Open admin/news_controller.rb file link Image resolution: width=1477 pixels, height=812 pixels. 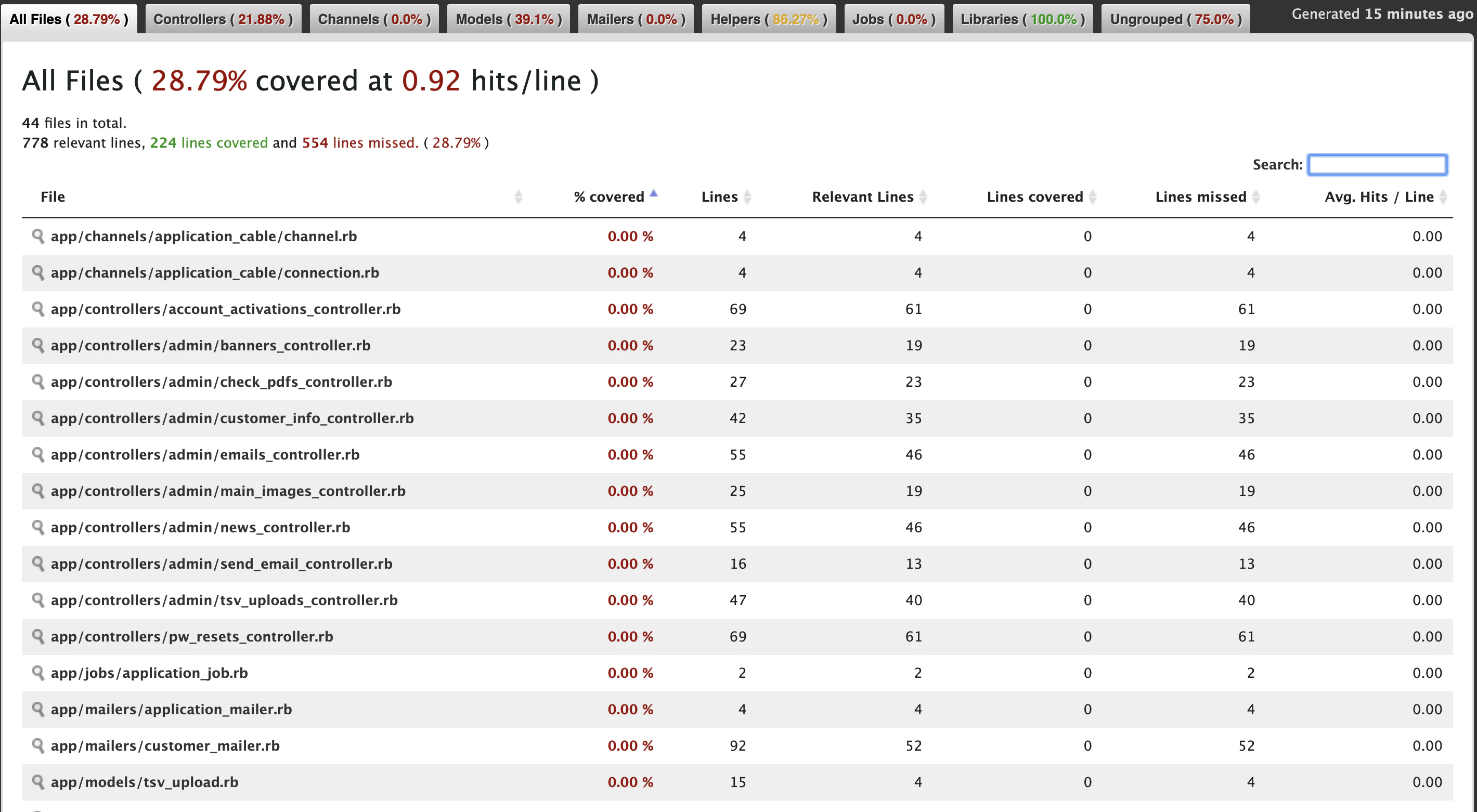[200, 527]
